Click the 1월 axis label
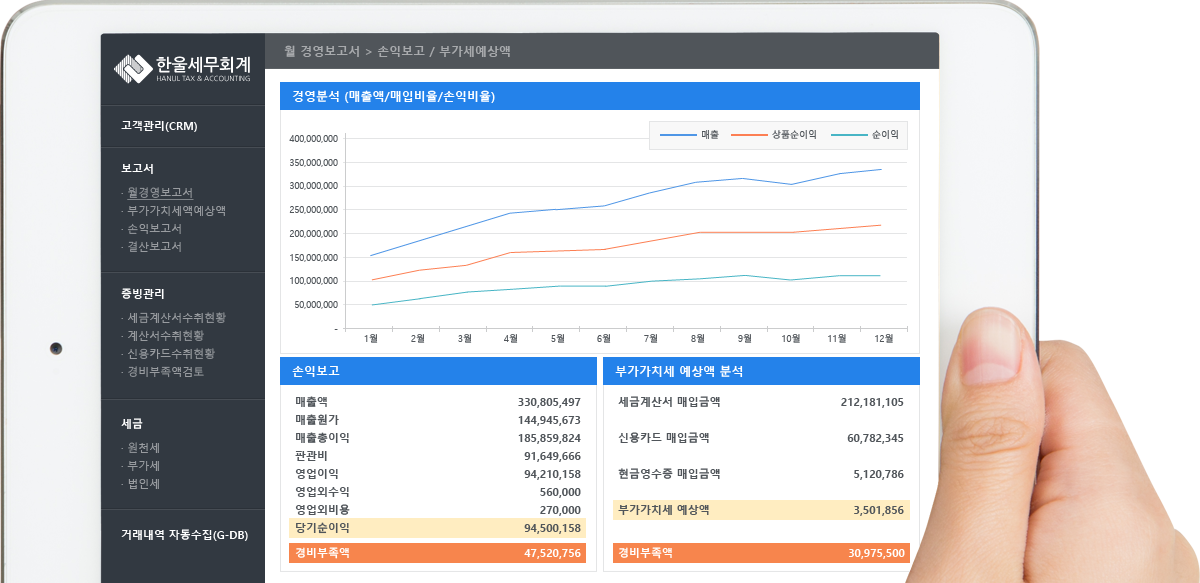The height and width of the screenshot is (583, 1200). click(x=371, y=339)
